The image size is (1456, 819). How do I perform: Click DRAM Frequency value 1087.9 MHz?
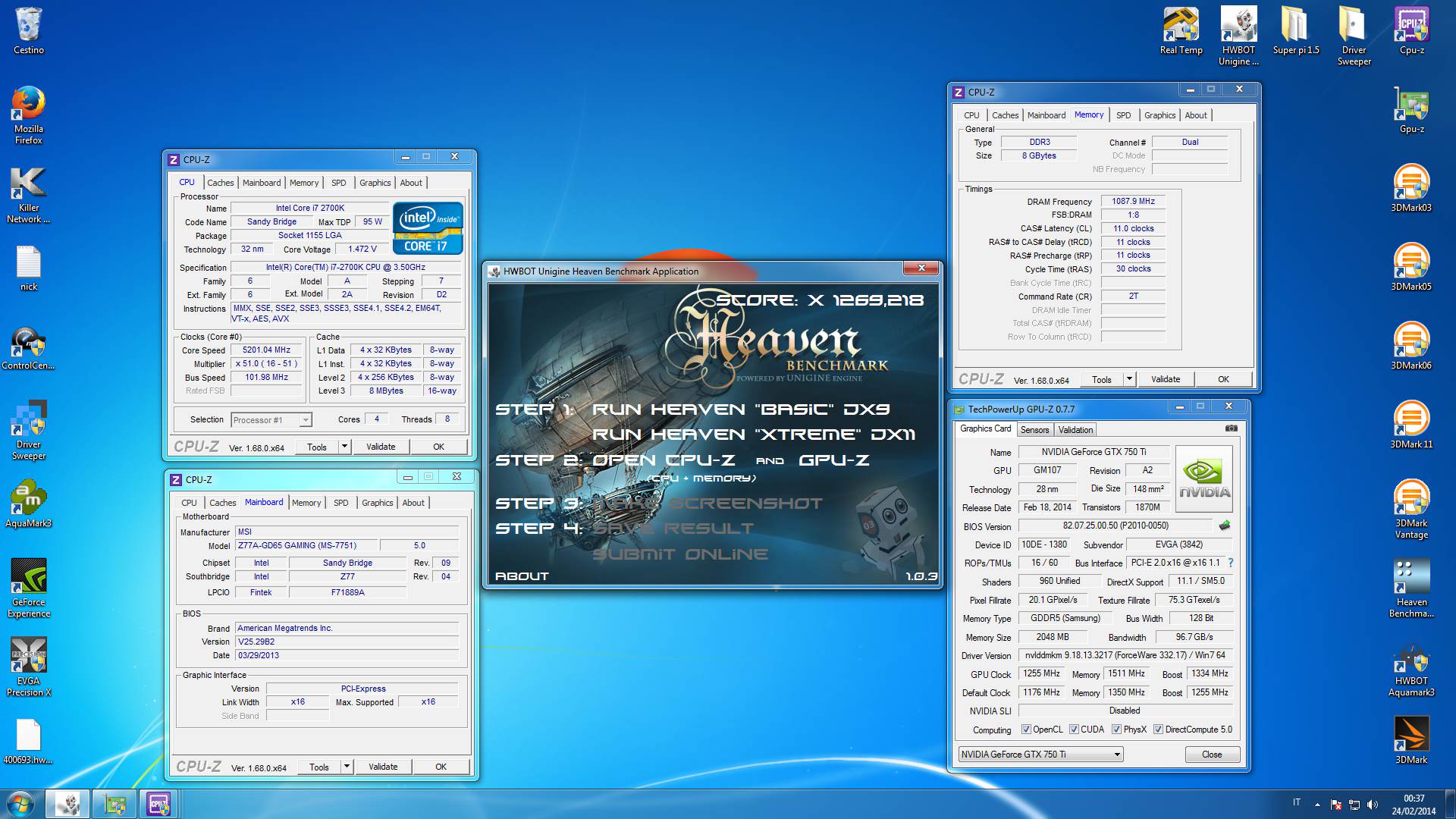click(x=1133, y=202)
